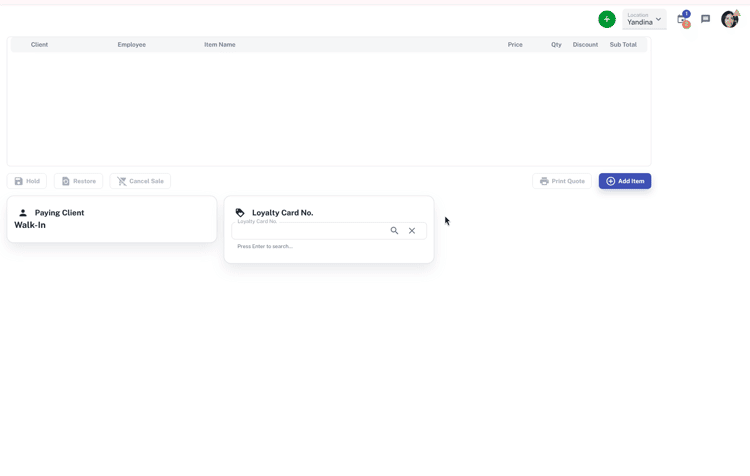Open the calendar notifications icon
The width and height of the screenshot is (750, 476).
683,19
